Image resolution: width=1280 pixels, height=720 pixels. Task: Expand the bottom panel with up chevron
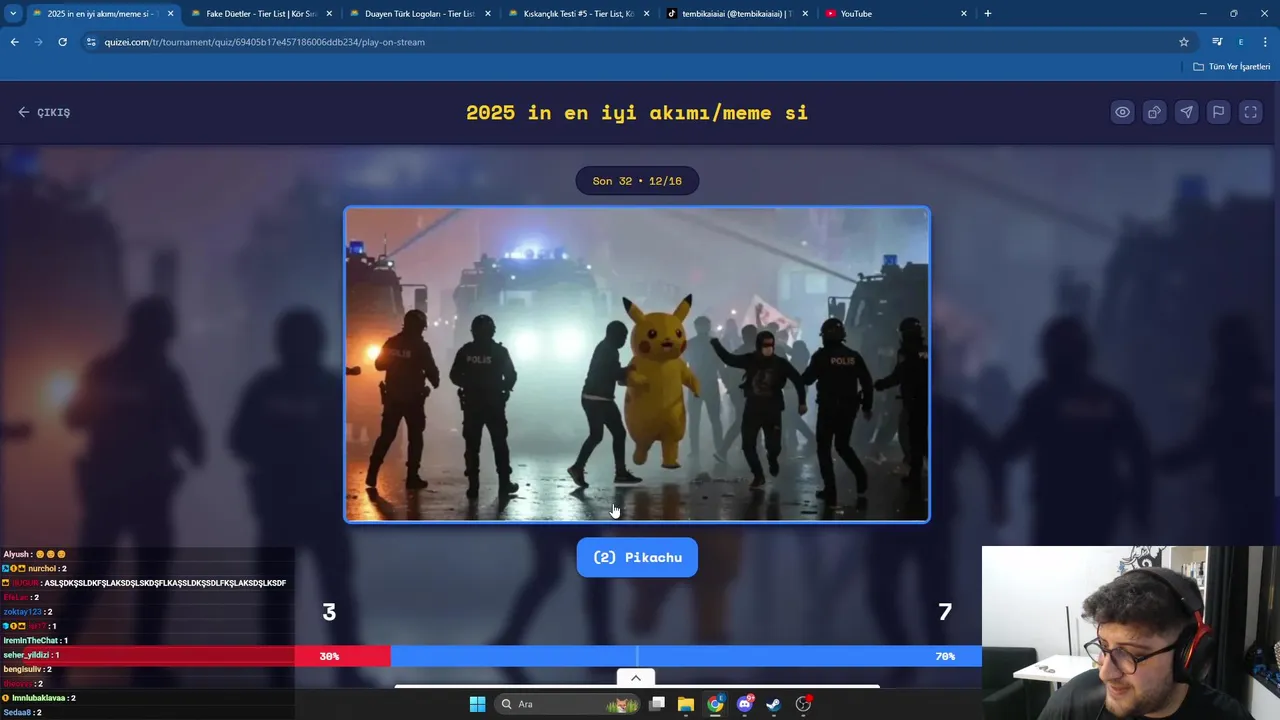point(635,678)
